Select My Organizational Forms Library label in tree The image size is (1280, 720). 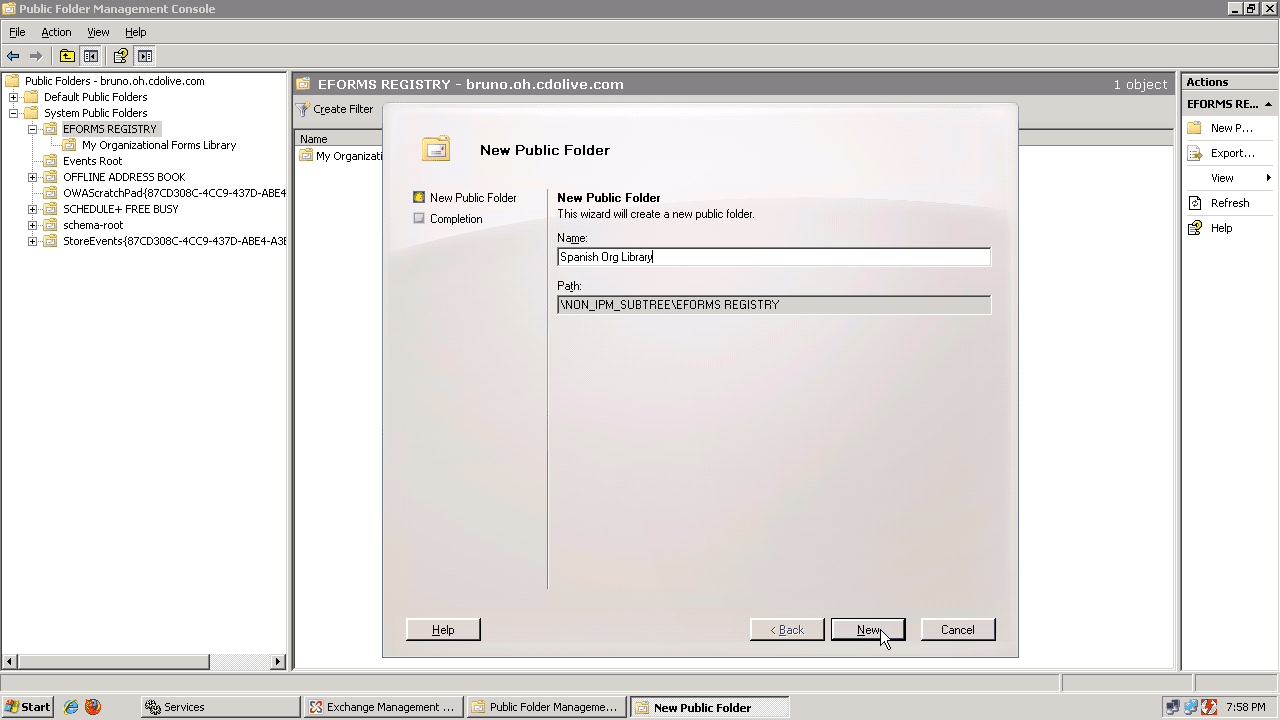[x=159, y=145]
